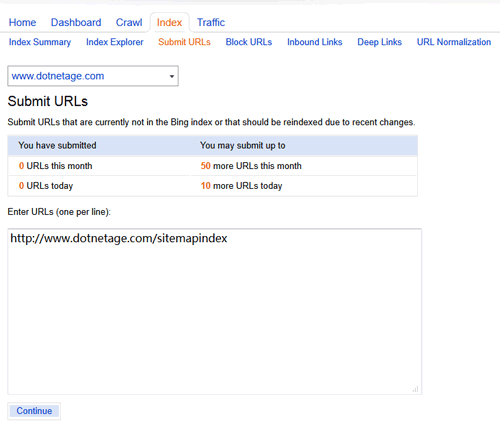Open Index Summary sub-page
Image resolution: width=500 pixels, height=427 pixels.
40,42
